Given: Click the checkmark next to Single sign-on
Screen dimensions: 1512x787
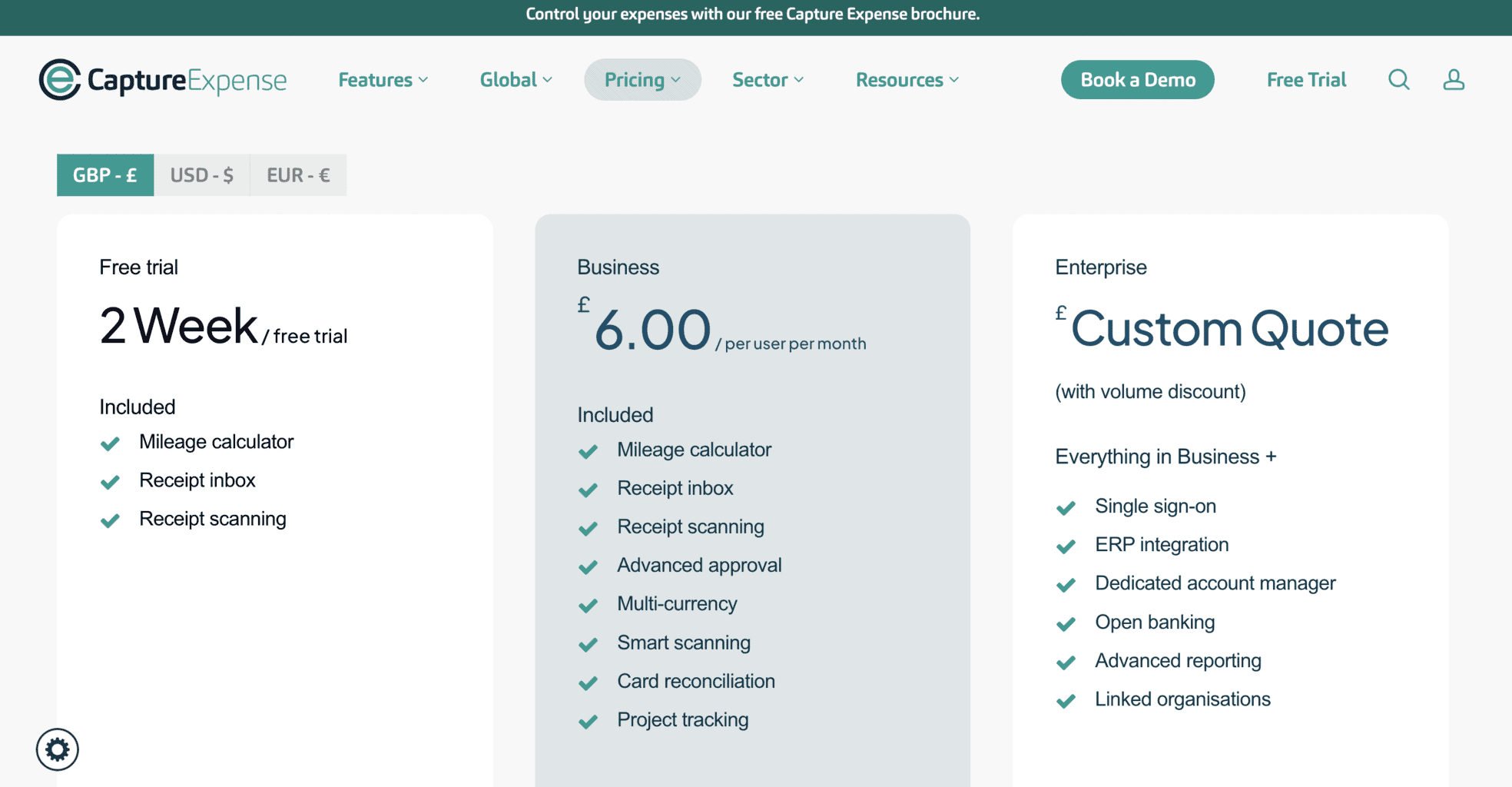Looking at the screenshot, I should click(1066, 507).
